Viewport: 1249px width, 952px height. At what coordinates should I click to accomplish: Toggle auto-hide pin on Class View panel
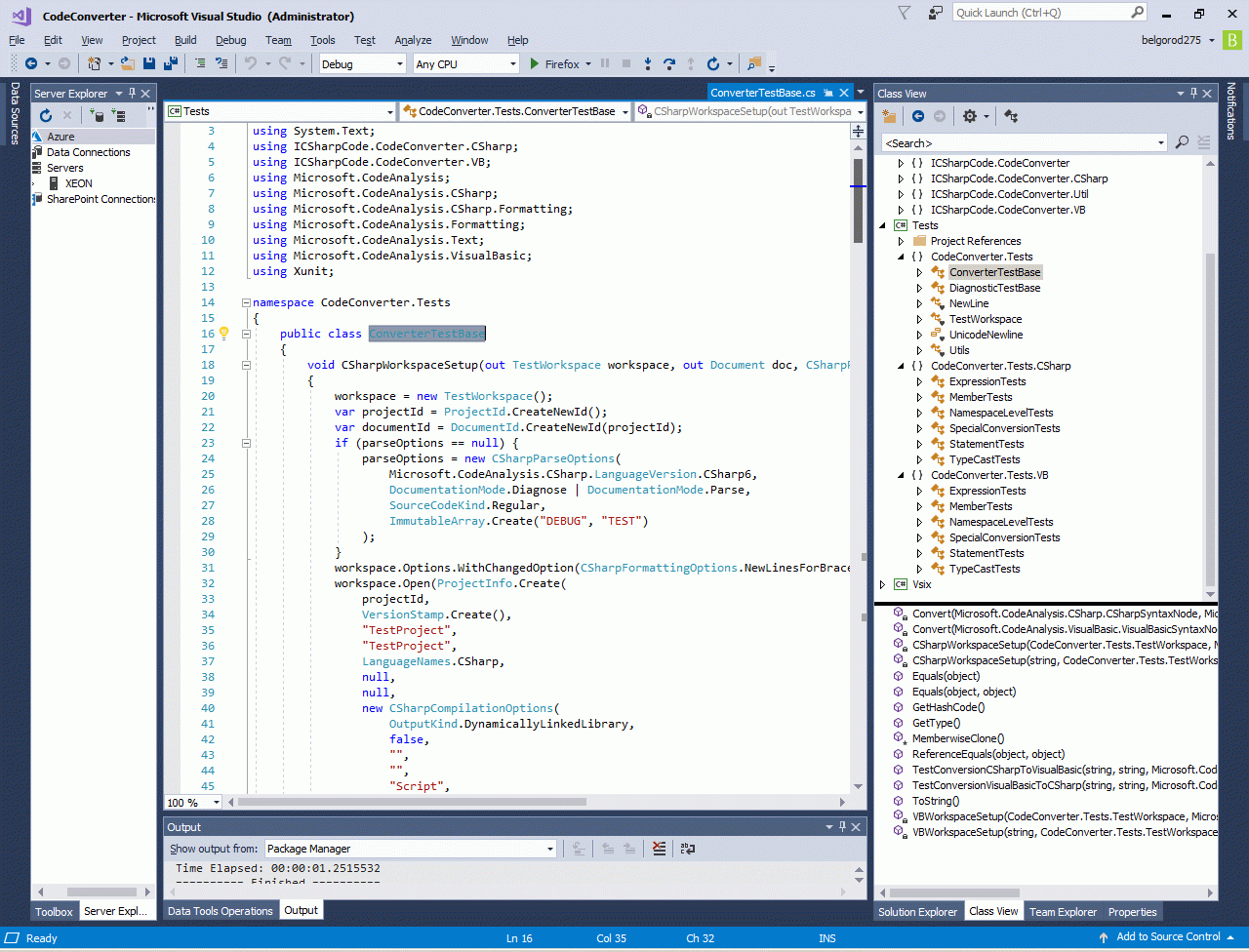click(1192, 94)
